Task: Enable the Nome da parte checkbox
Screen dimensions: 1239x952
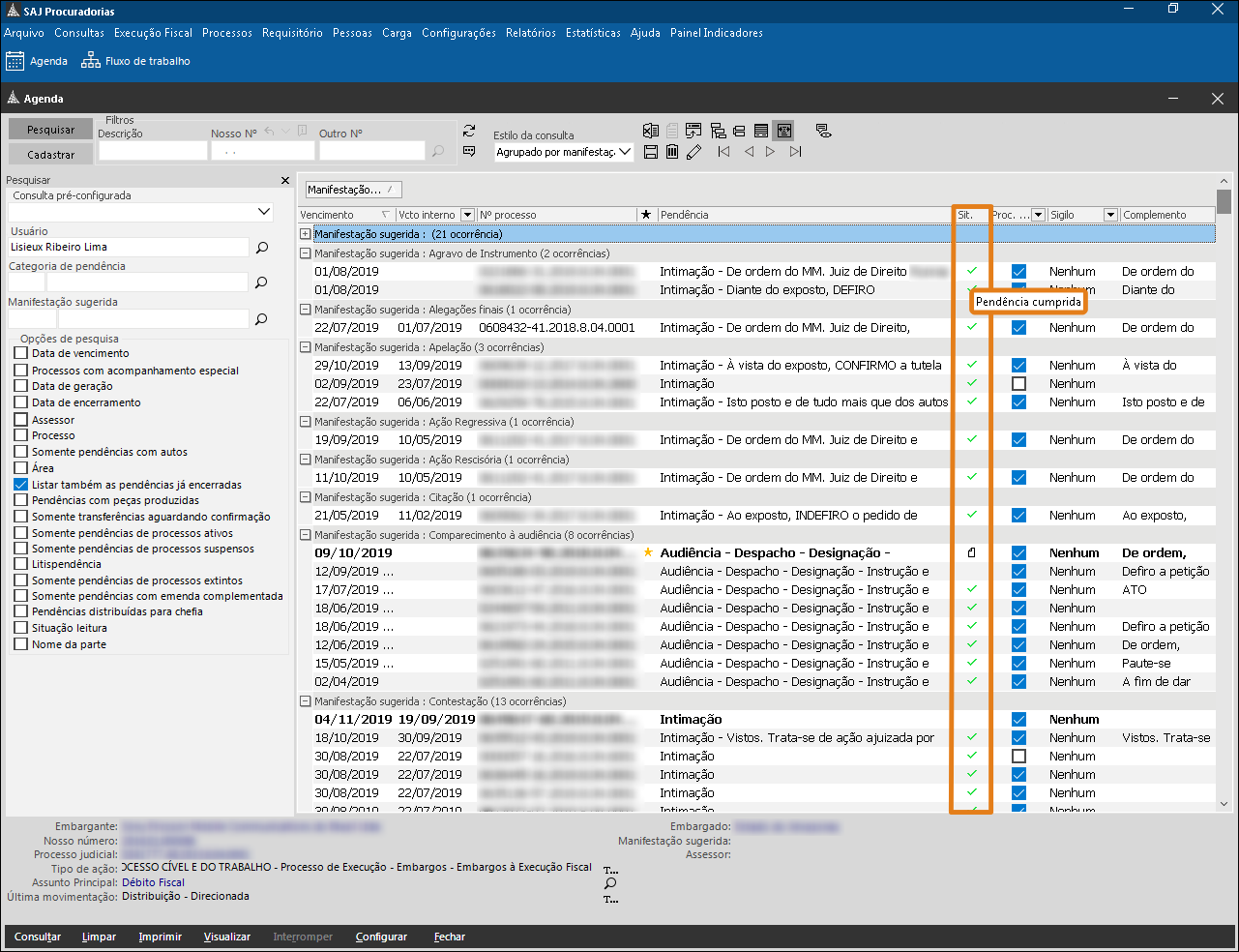Action: click(21, 644)
